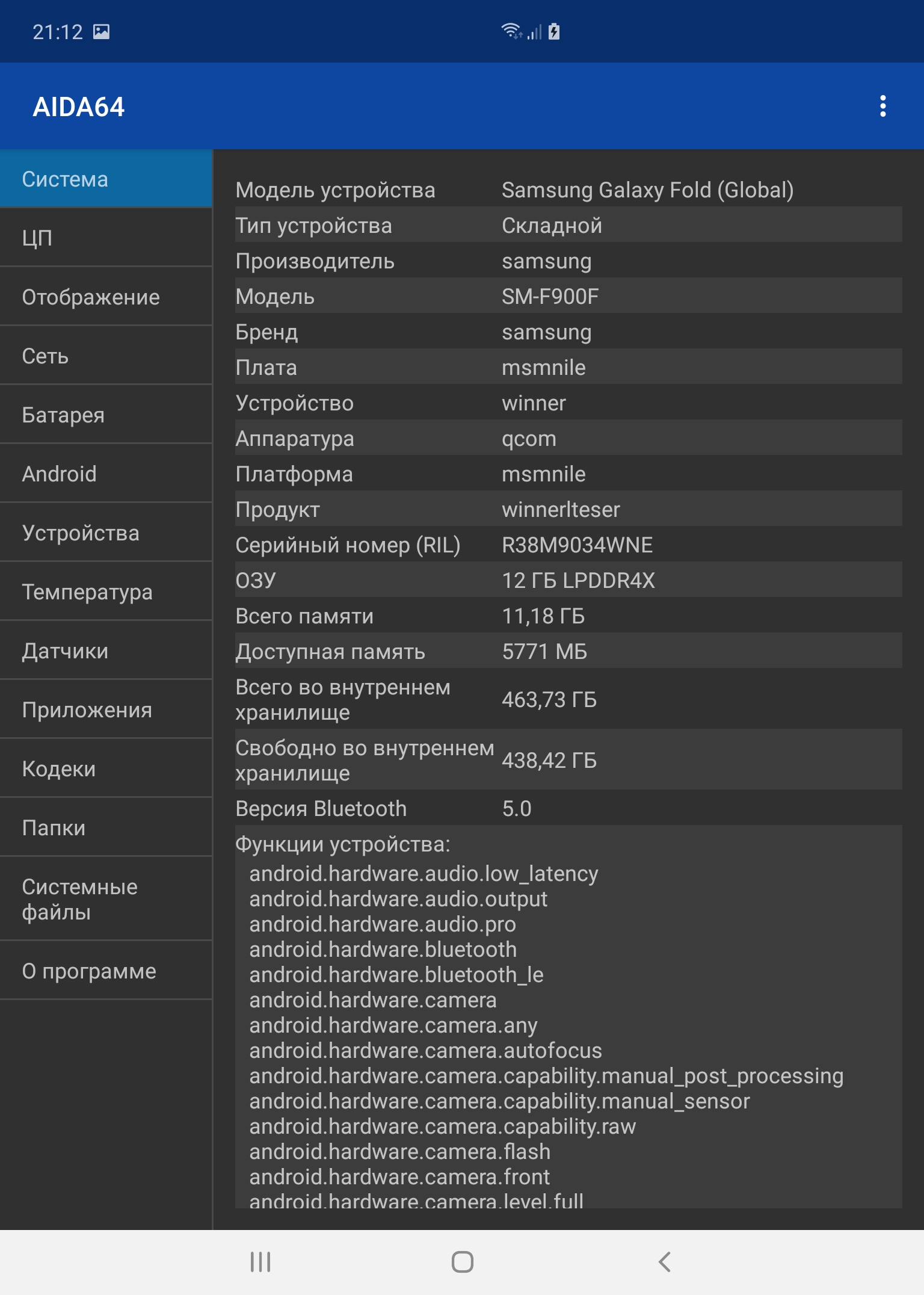
Task: Select the Платформа row label
Action: point(294,474)
